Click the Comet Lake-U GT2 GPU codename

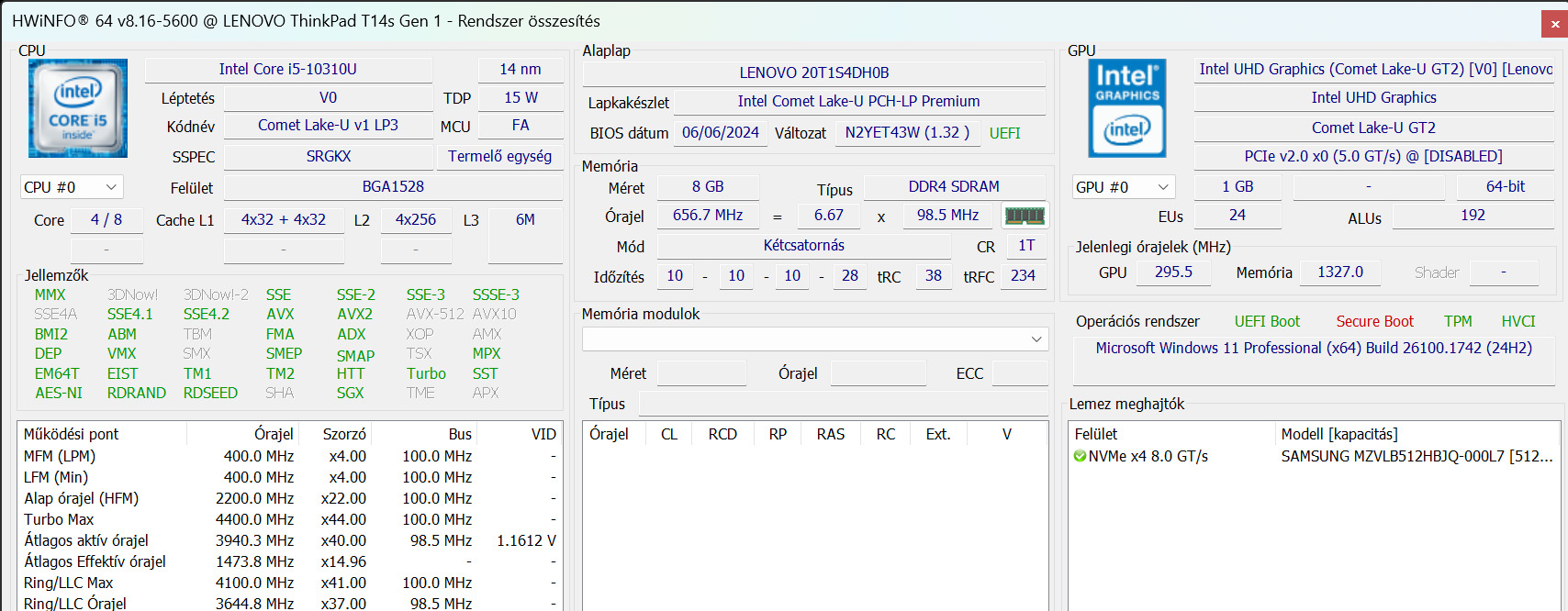click(1373, 128)
